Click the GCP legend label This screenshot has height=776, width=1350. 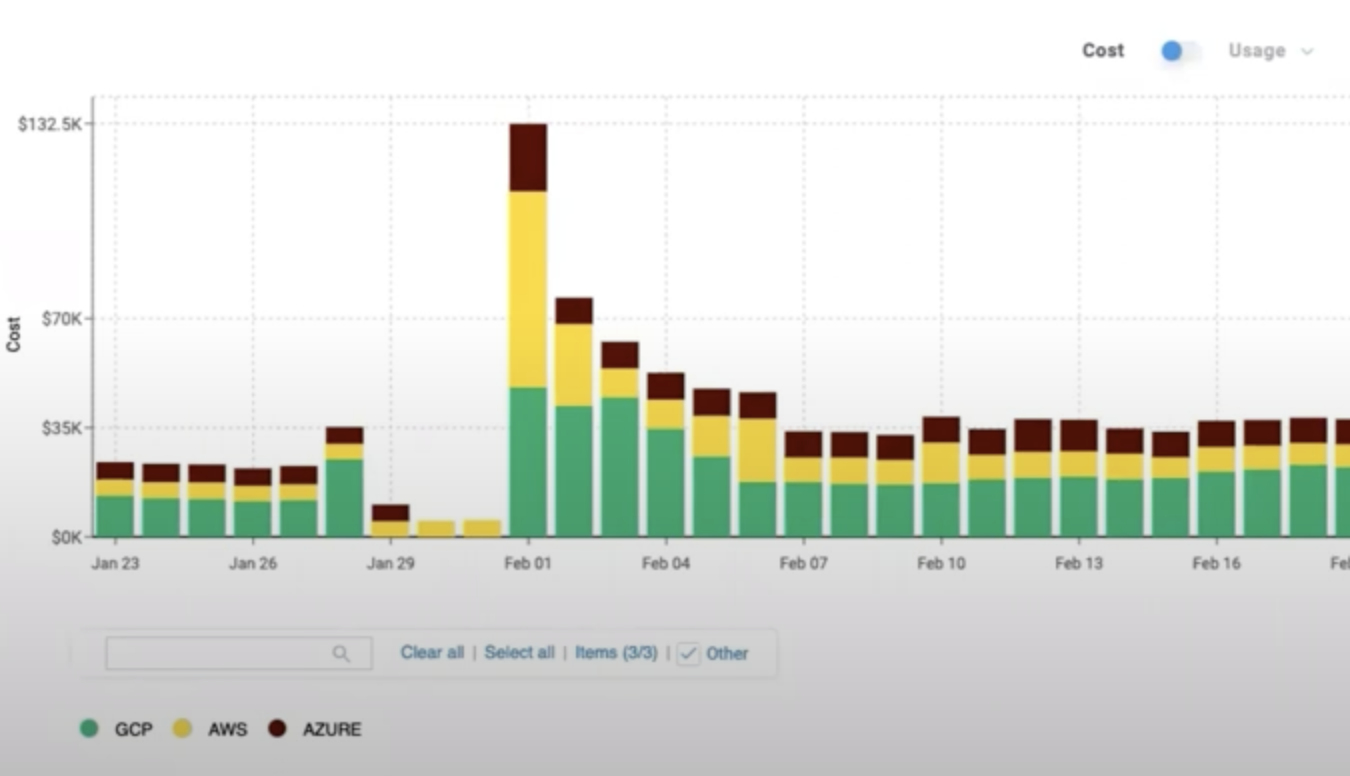coord(133,729)
